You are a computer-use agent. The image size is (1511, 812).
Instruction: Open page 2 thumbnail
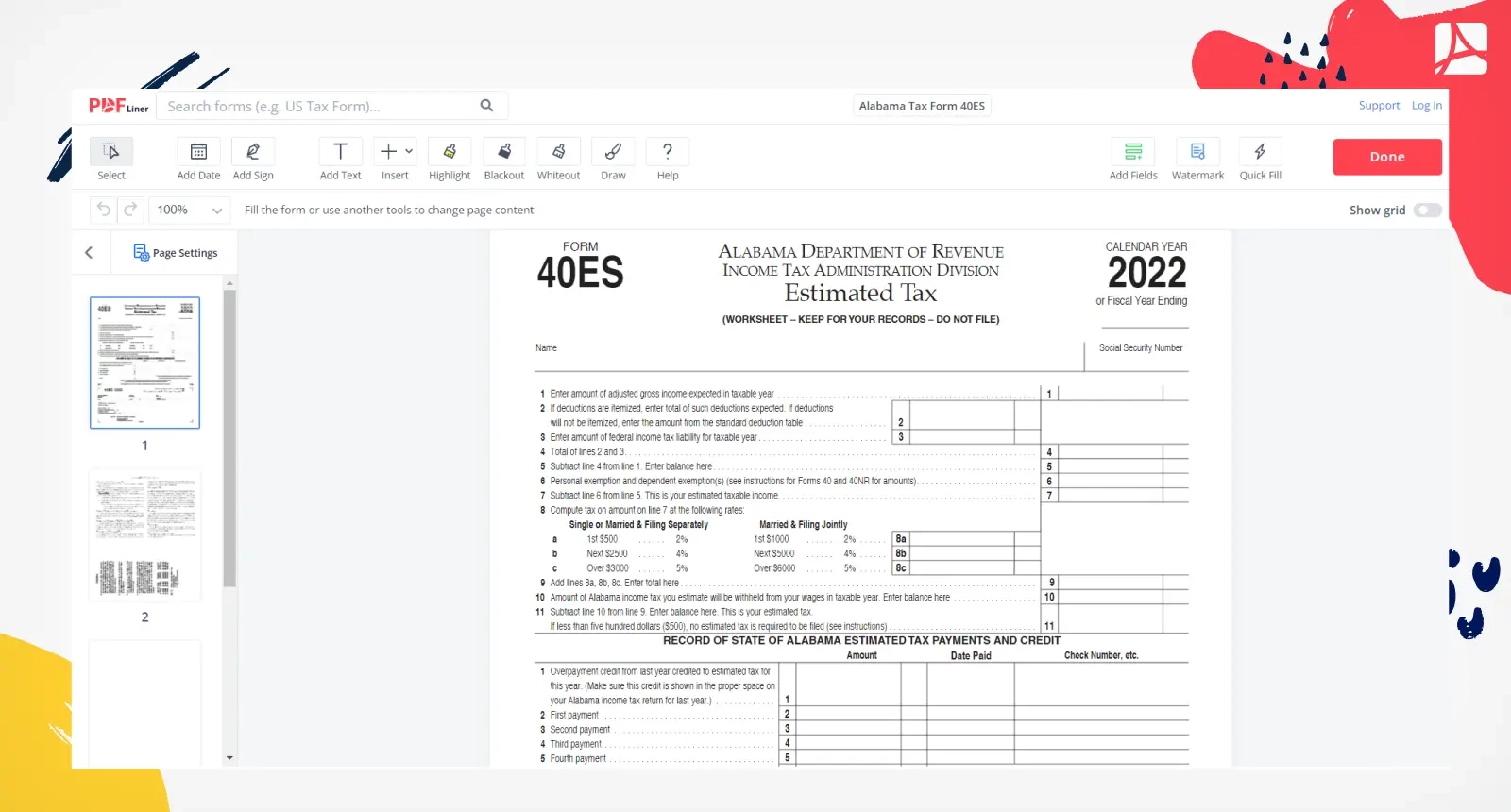[144, 536]
